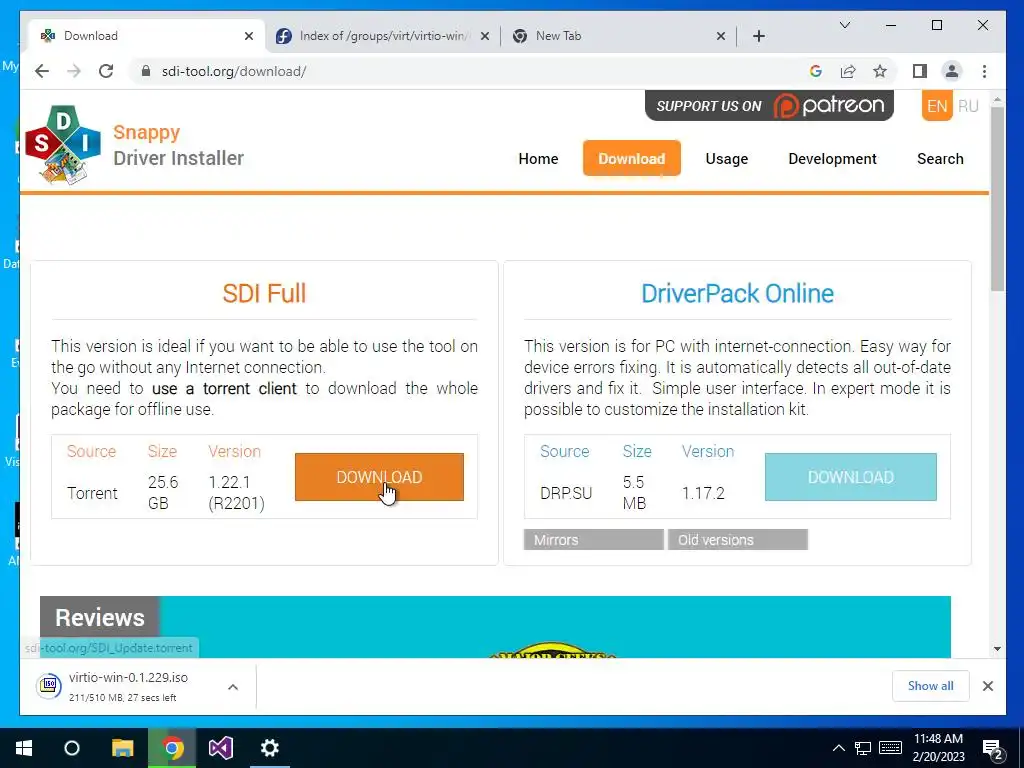Image resolution: width=1024 pixels, height=768 pixels.
Task: Go back to the previous page
Action: pos(42,71)
